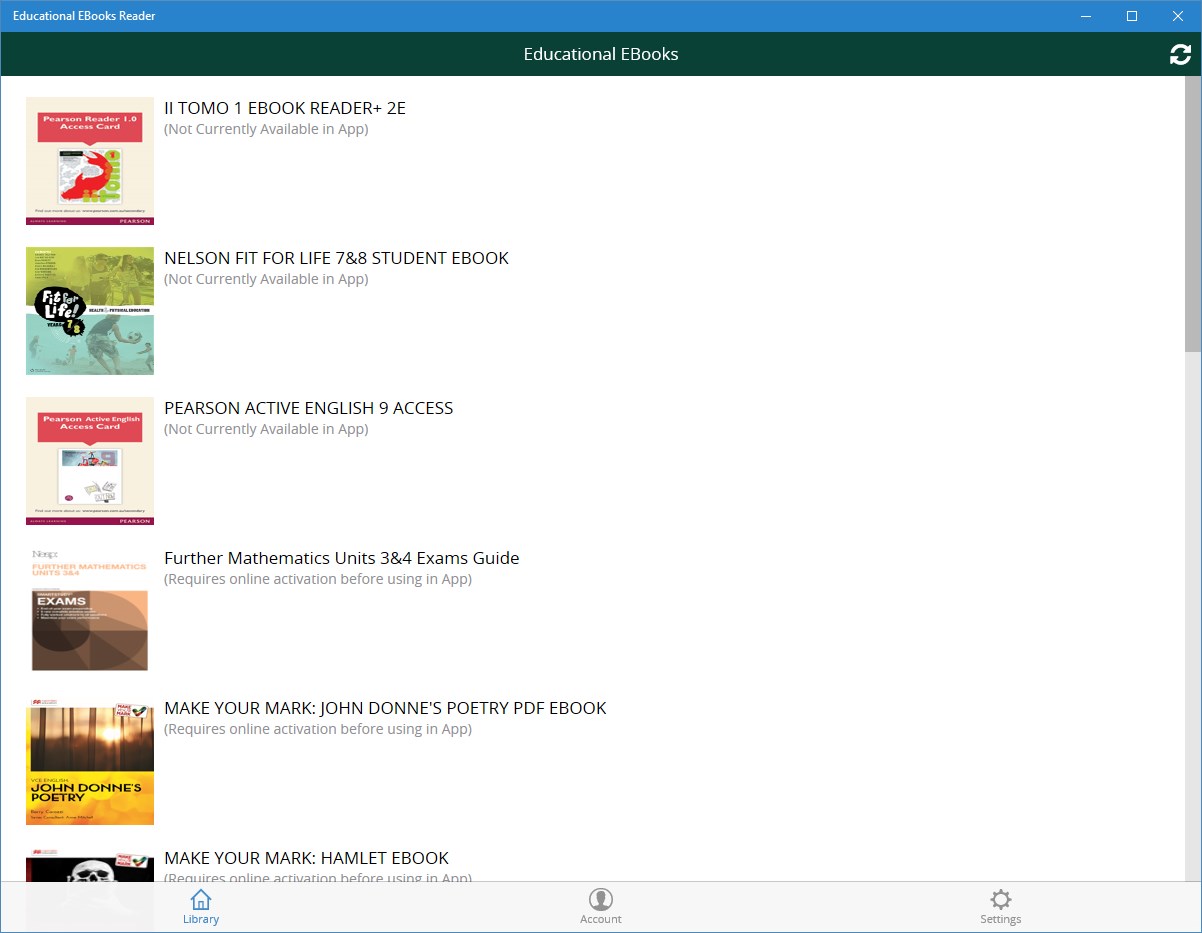Minimize the Educational EBooks Reader window
The height and width of the screenshot is (933, 1202).
point(1086,16)
